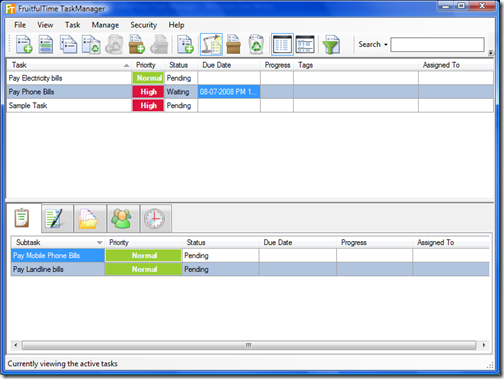Open the Search options dropdown arrow
The width and height of the screenshot is (504, 379).
coord(386,45)
